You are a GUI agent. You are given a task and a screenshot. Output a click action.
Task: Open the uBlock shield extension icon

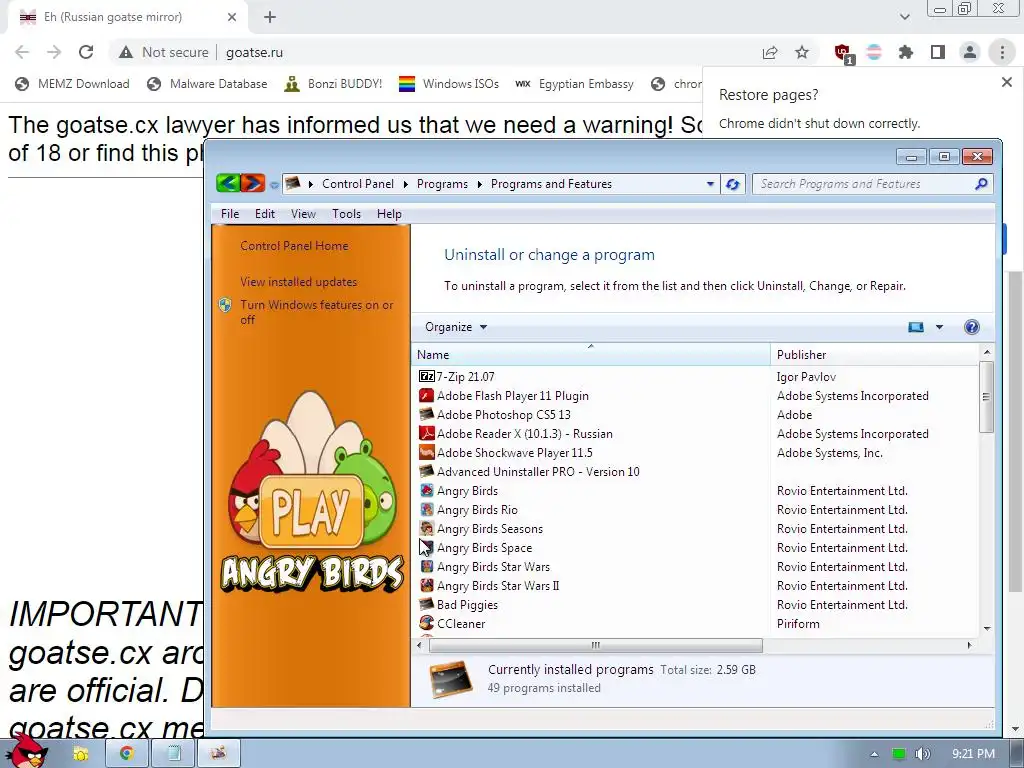click(x=842, y=53)
